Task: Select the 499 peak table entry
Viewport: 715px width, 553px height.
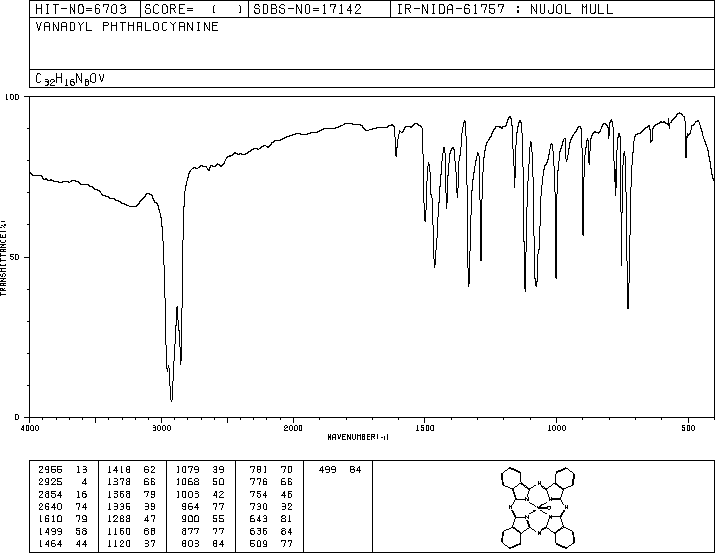Action: 340,470
